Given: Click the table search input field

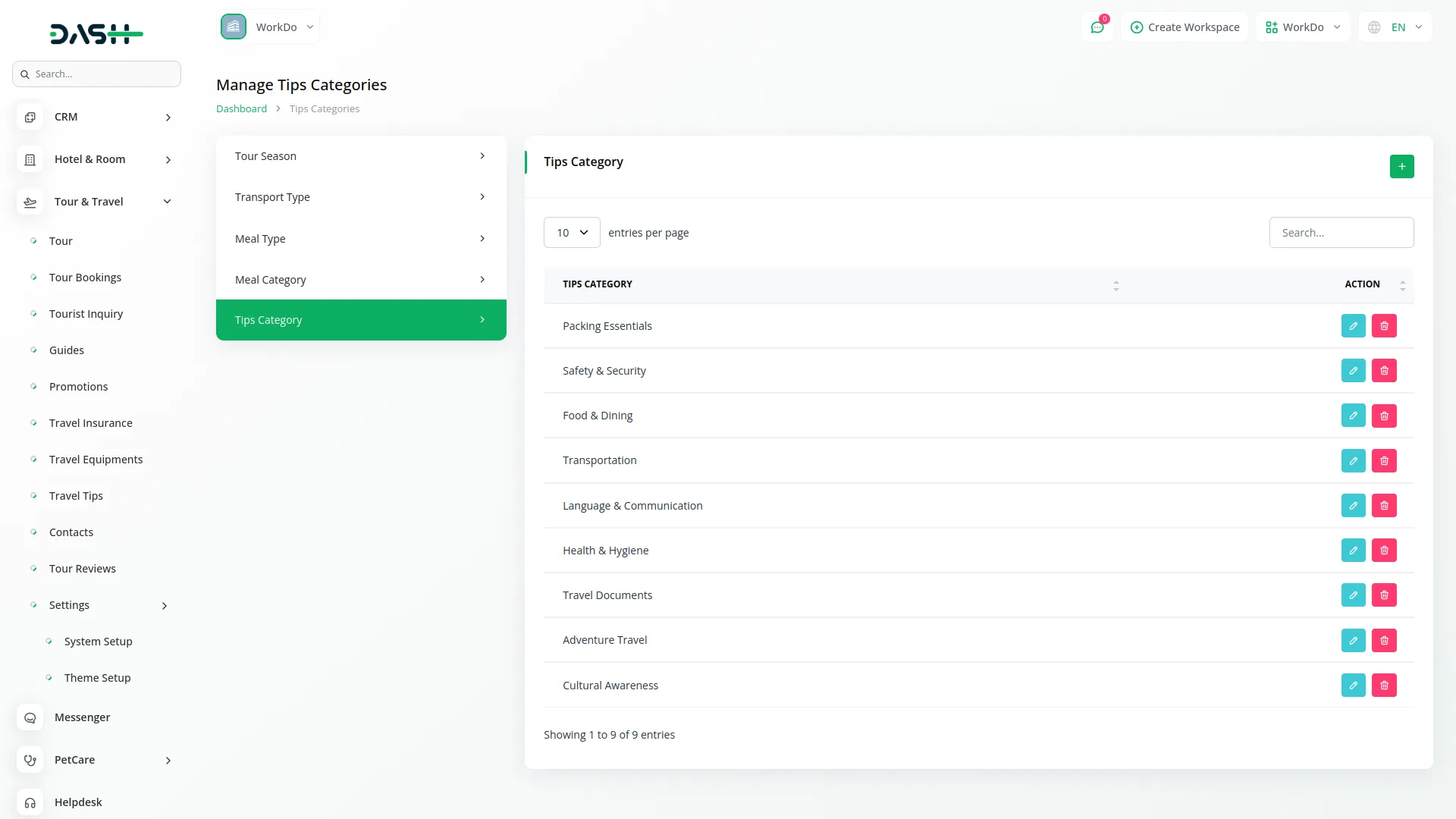Looking at the screenshot, I should click(1341, 233).
